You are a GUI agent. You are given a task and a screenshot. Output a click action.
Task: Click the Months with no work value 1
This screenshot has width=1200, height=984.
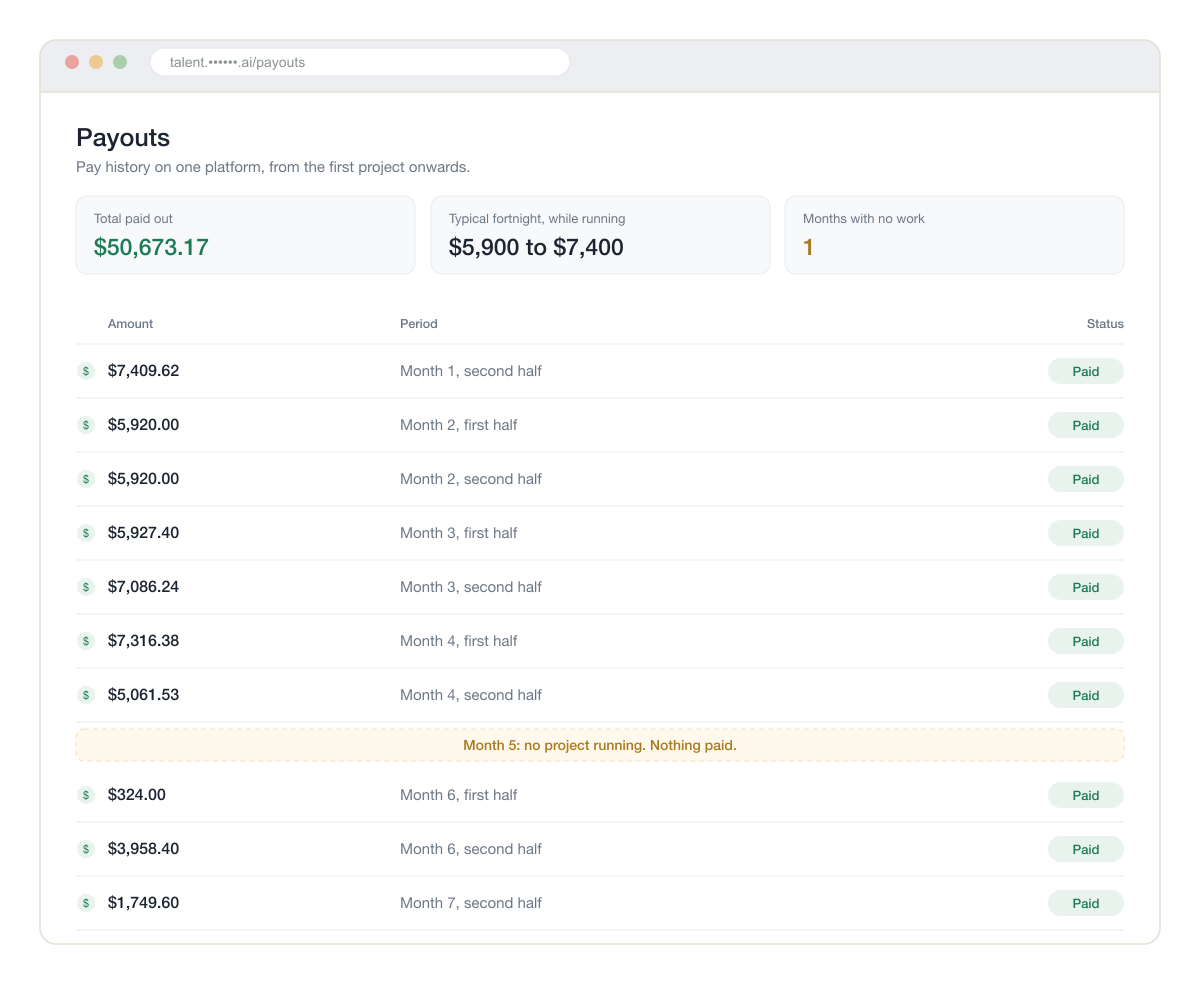[x=808, y=247]
